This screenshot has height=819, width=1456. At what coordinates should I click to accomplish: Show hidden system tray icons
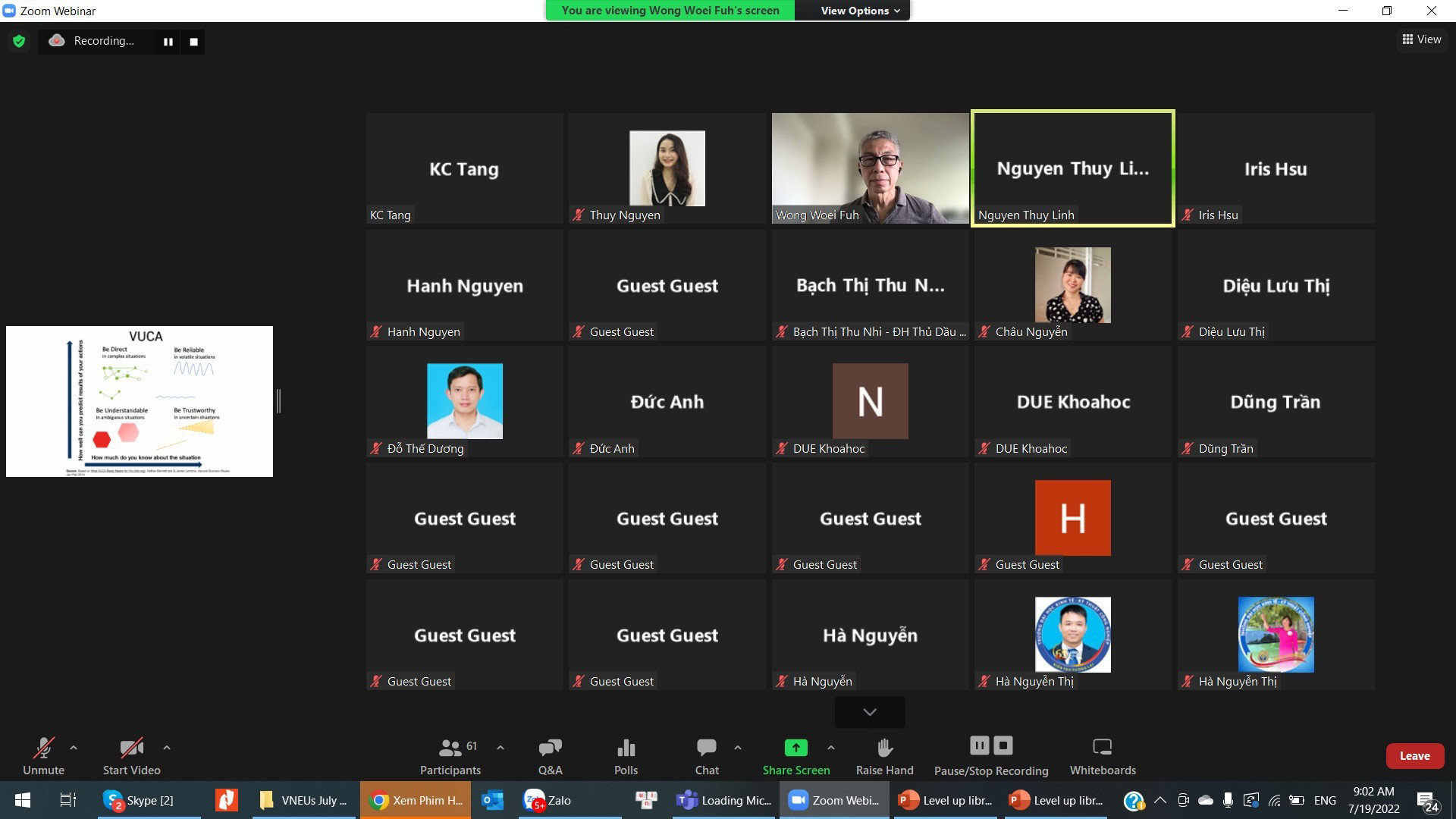(1160, 800)
